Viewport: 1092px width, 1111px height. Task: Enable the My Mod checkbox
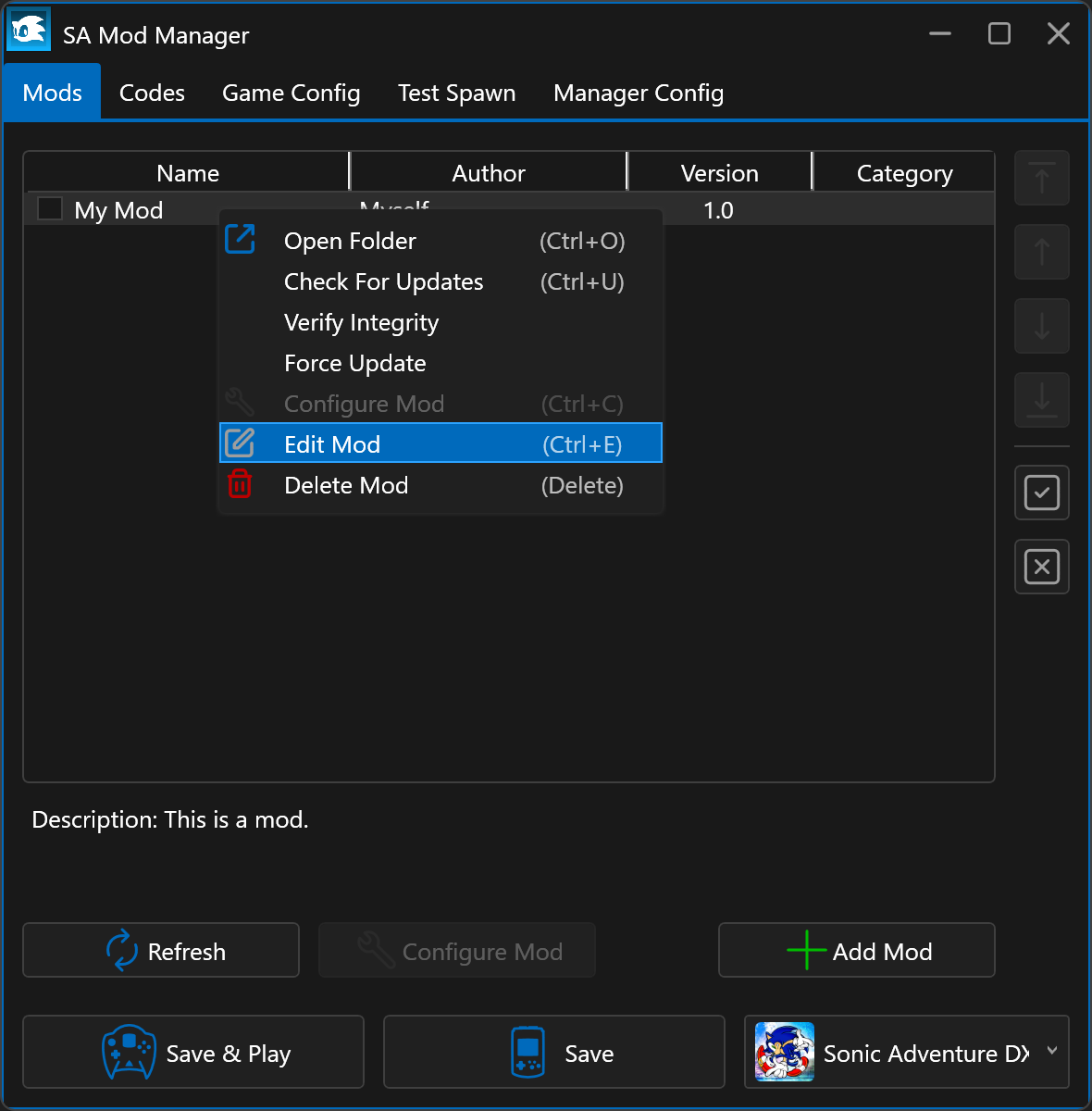tap(50, 209)
